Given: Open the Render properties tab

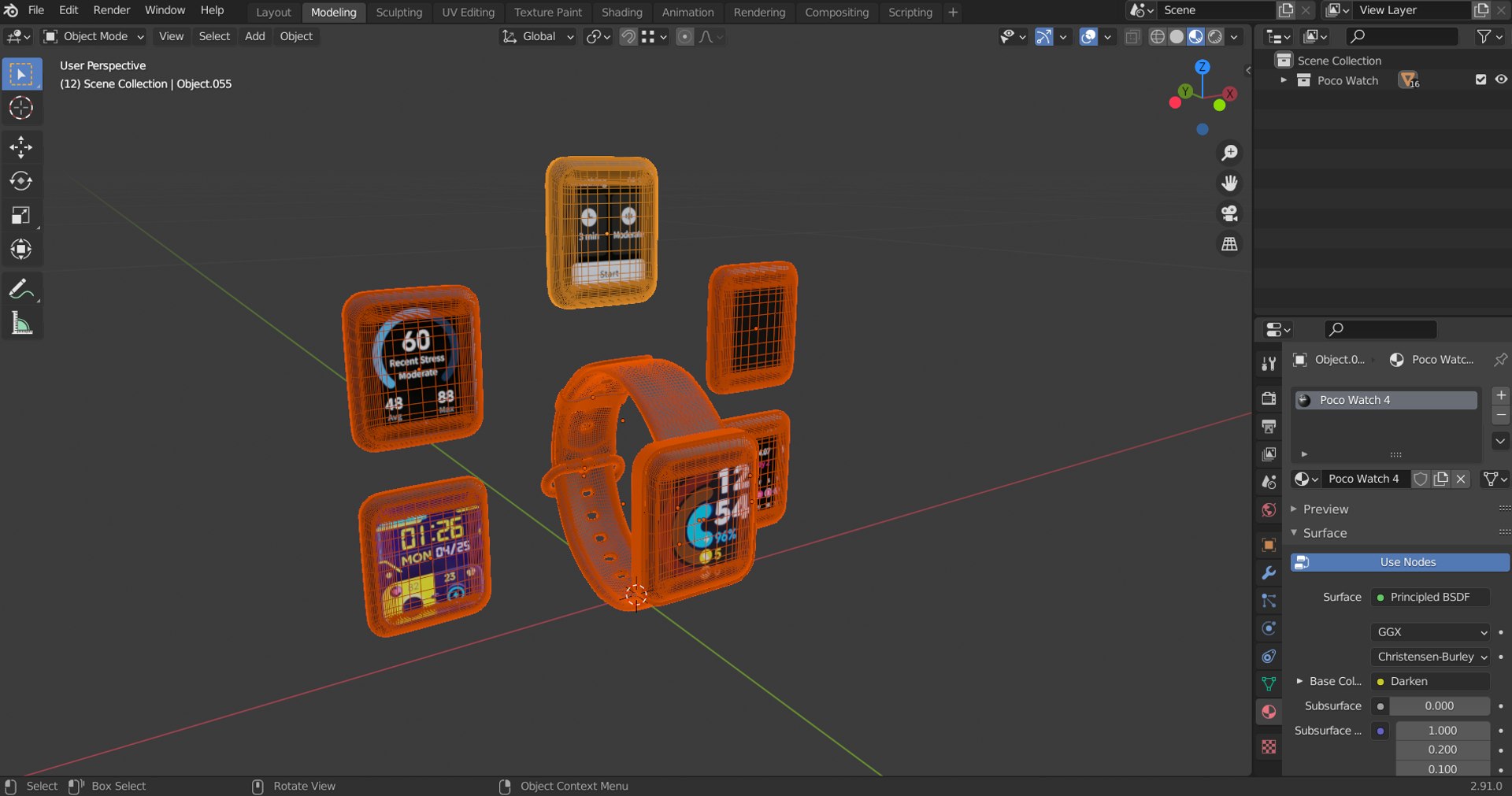Looking at the screenshot, I should coord(1269,398).
